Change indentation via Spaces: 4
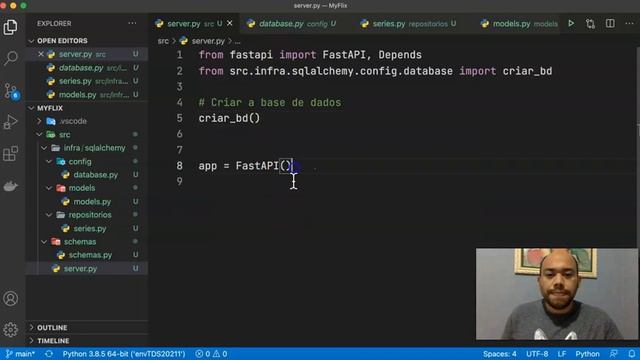Image resolution: width=640 pixels, height=360 pixels. pos(500,354)
